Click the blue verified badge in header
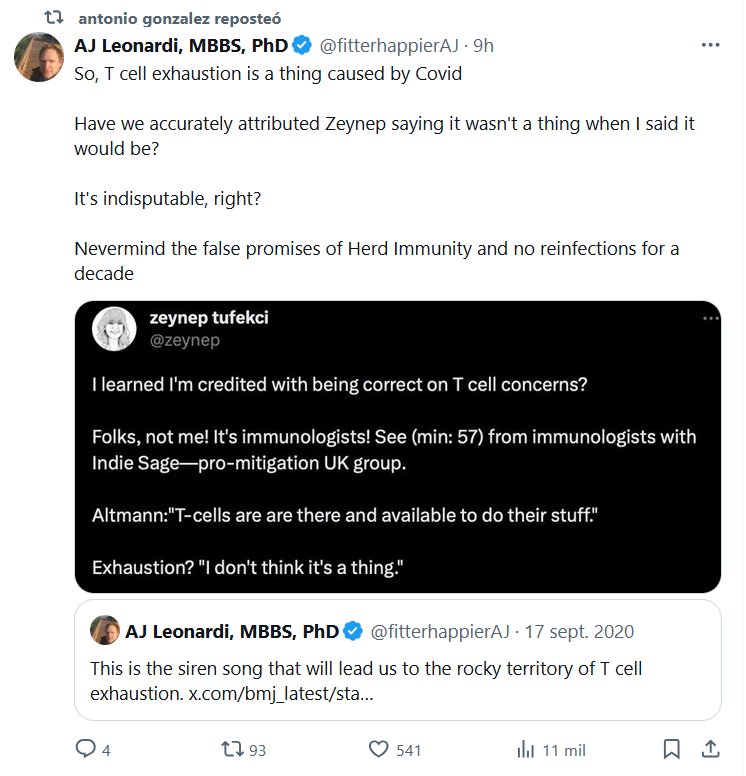746x776 pixels. point(302,45)
